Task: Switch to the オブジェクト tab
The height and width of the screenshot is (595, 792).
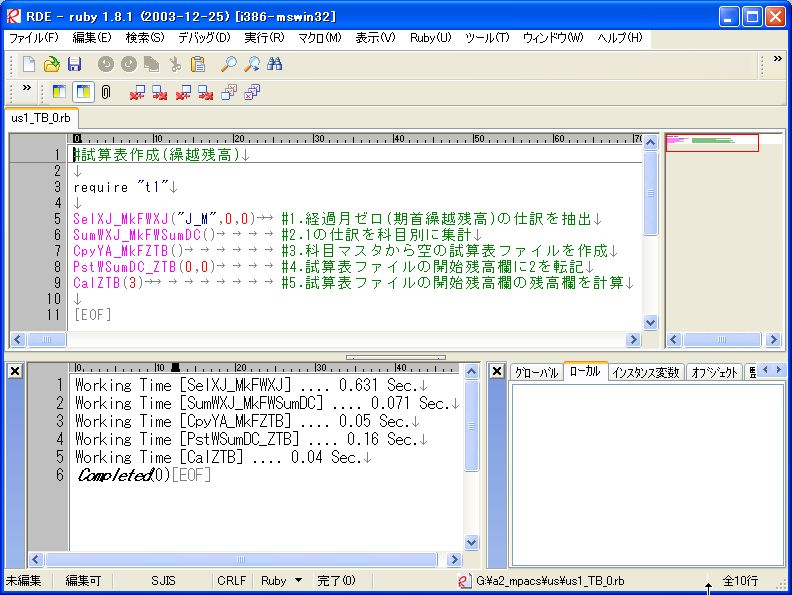Action: (714, 373)
